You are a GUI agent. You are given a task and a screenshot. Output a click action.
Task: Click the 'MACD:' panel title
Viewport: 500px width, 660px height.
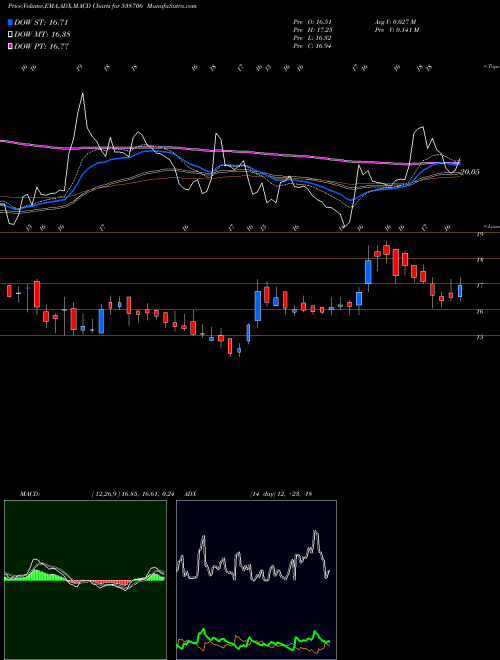tap(30, 494)
